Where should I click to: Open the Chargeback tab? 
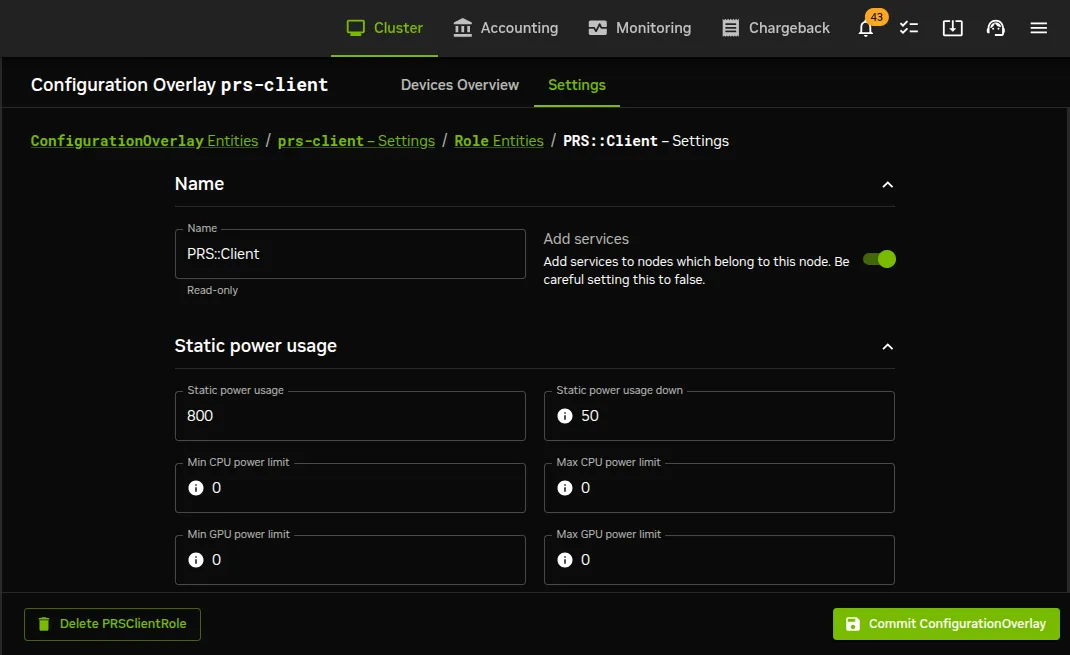tap(776, 28)
